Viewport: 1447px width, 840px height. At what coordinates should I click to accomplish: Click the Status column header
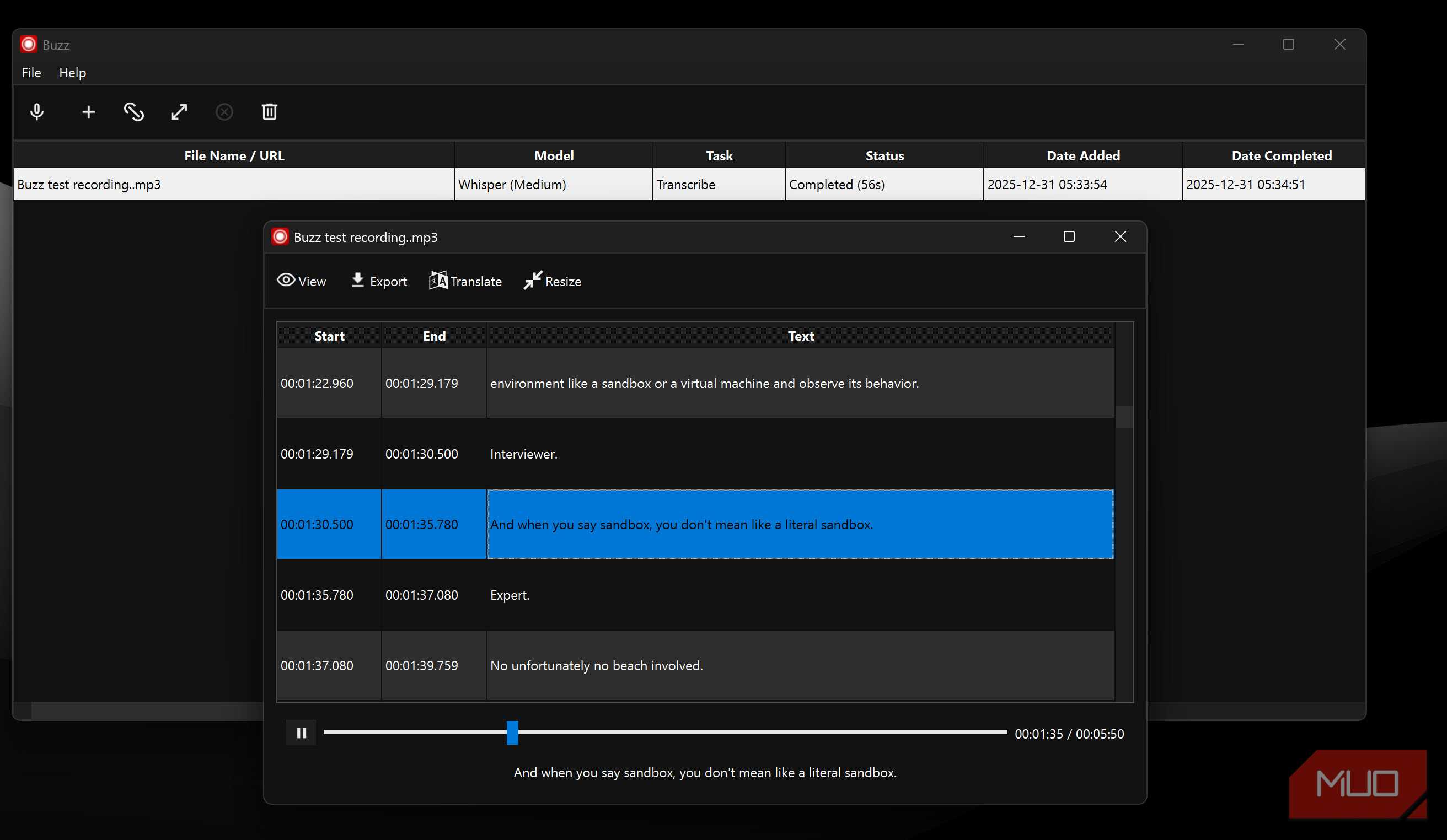885,155
